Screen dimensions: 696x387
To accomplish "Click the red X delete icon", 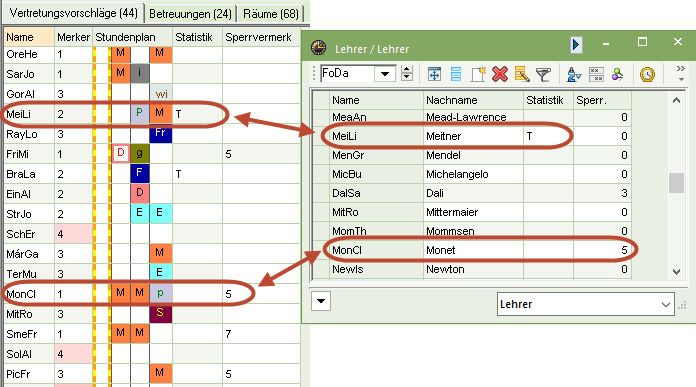I will point(500,74).
